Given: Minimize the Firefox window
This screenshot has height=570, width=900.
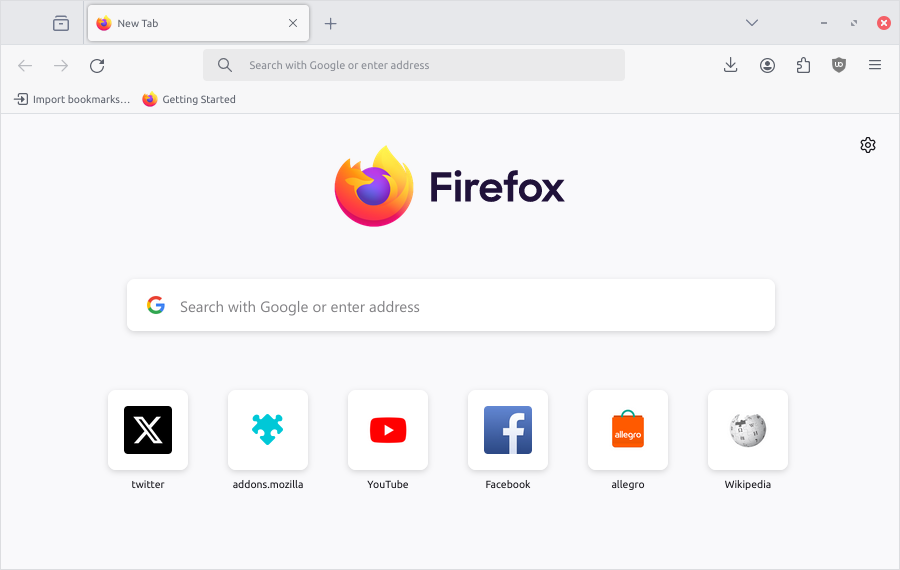Looking at the screenshot, I should [824, 23].
